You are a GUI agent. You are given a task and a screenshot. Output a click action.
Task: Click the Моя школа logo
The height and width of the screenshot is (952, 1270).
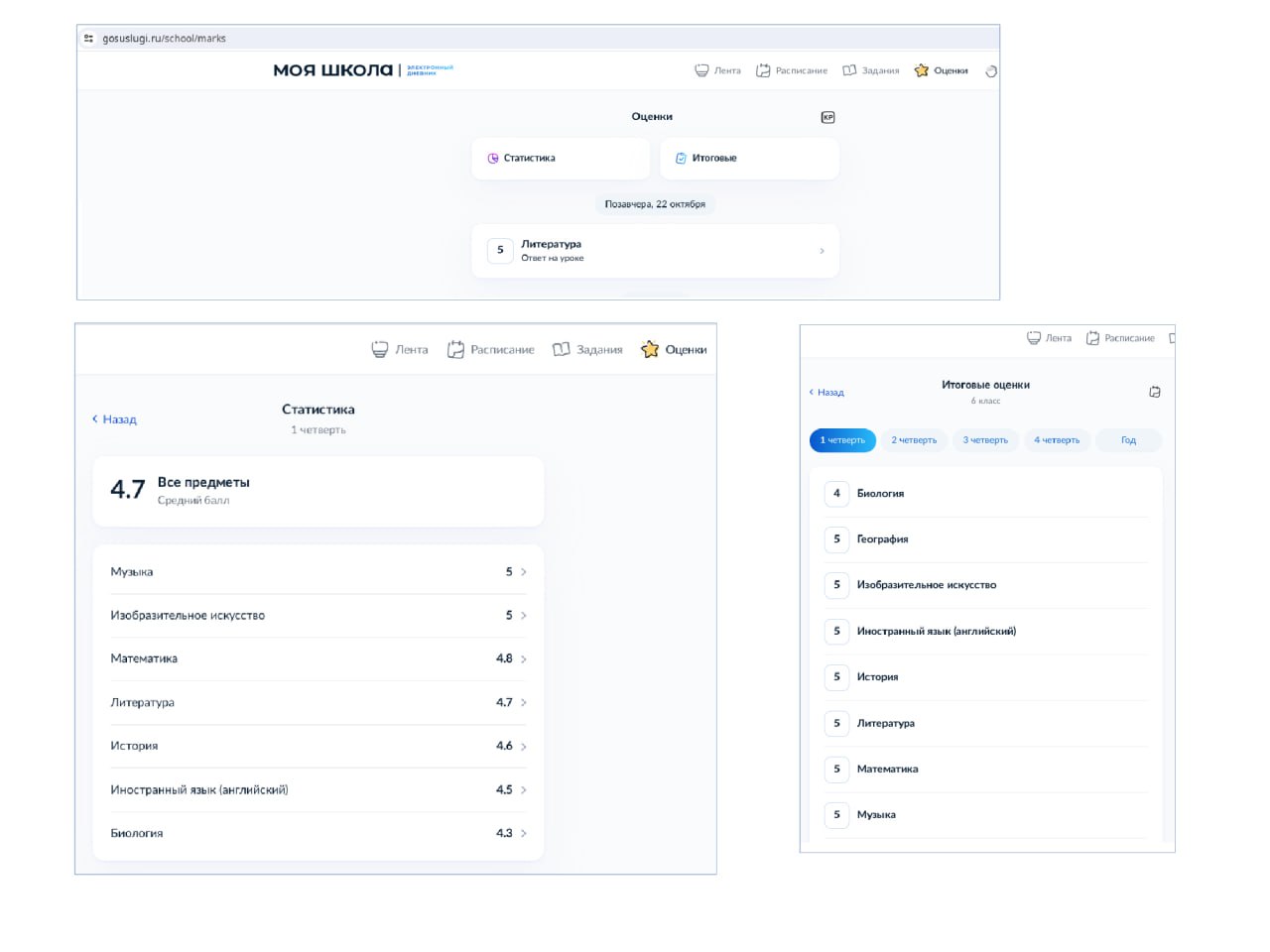tap(333, 70)
